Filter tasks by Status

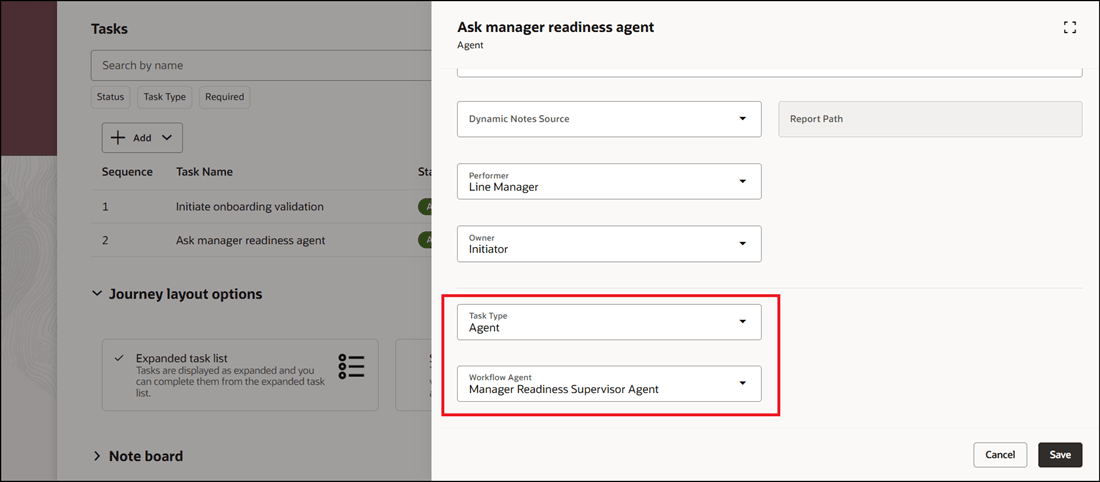coord(111,97)
